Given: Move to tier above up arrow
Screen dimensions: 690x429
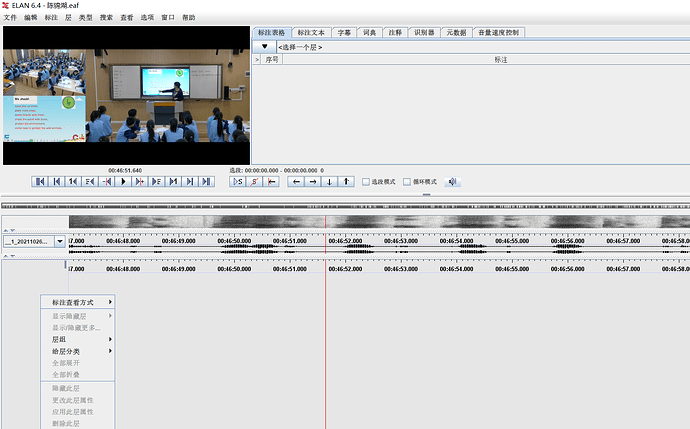Looking at the screenshot, I should tap(346, 181).
